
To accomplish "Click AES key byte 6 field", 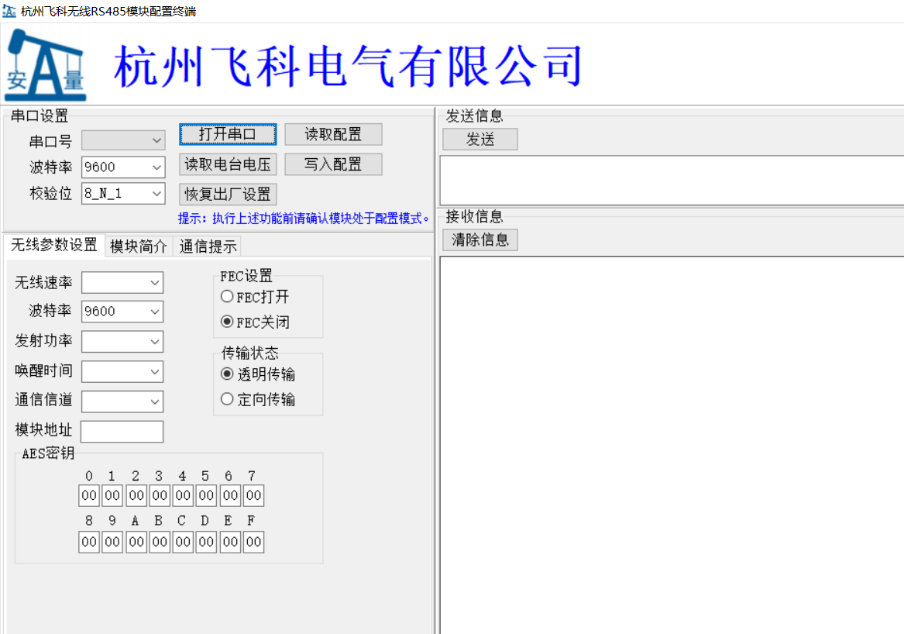I will (x=230, y=496).
